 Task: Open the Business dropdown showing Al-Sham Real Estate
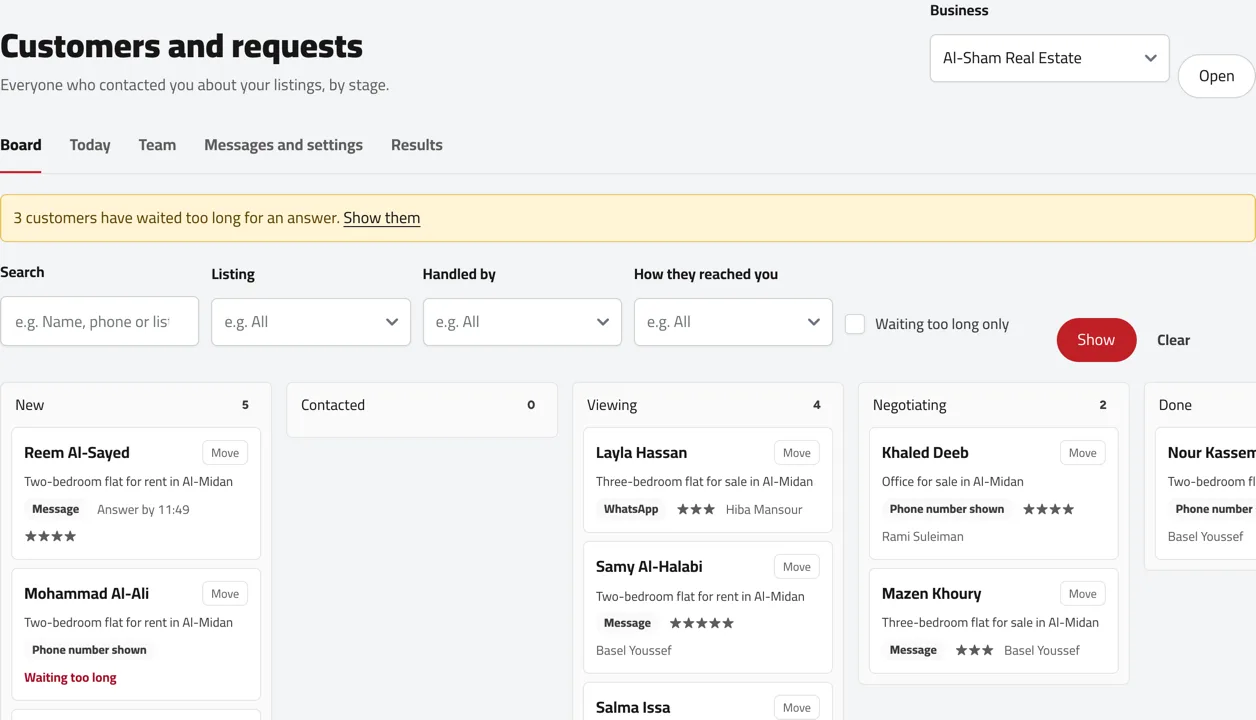click(1049, 58)
